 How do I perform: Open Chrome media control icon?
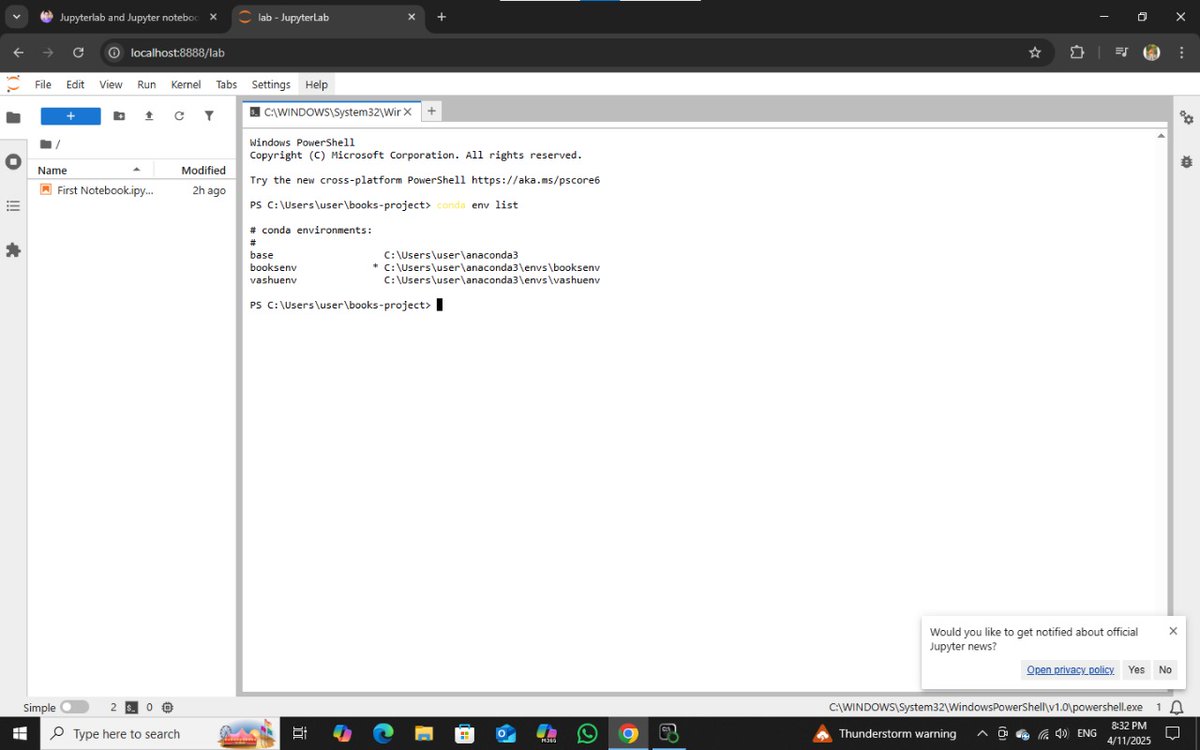(1121, 52)
